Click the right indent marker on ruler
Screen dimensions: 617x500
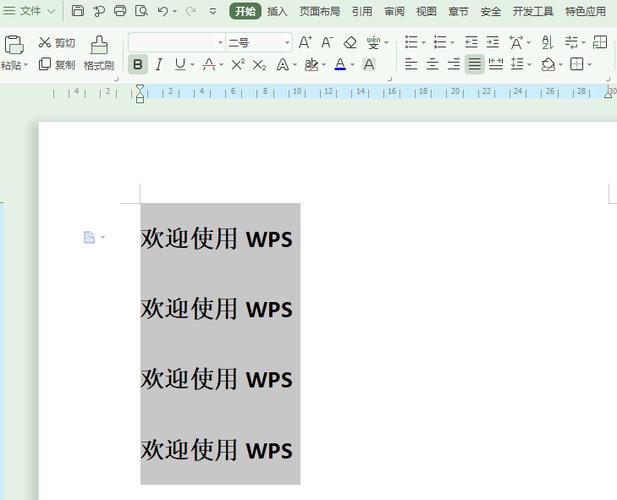point(608,94)
